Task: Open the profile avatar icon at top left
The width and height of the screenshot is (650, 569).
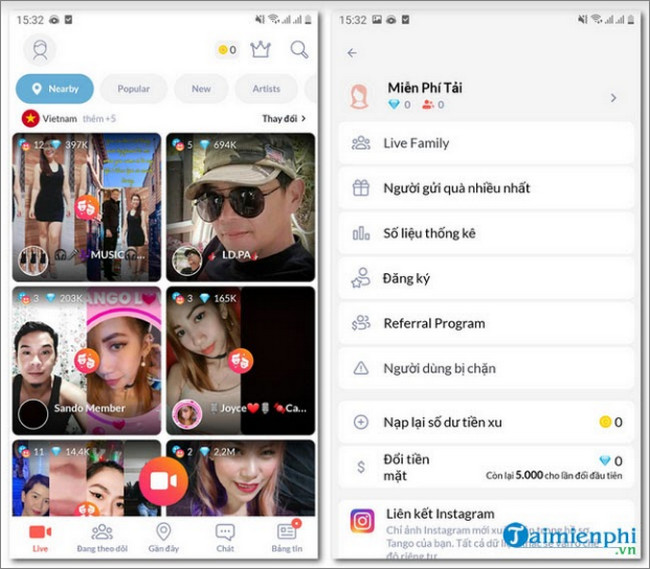Action: pos(40,49)
